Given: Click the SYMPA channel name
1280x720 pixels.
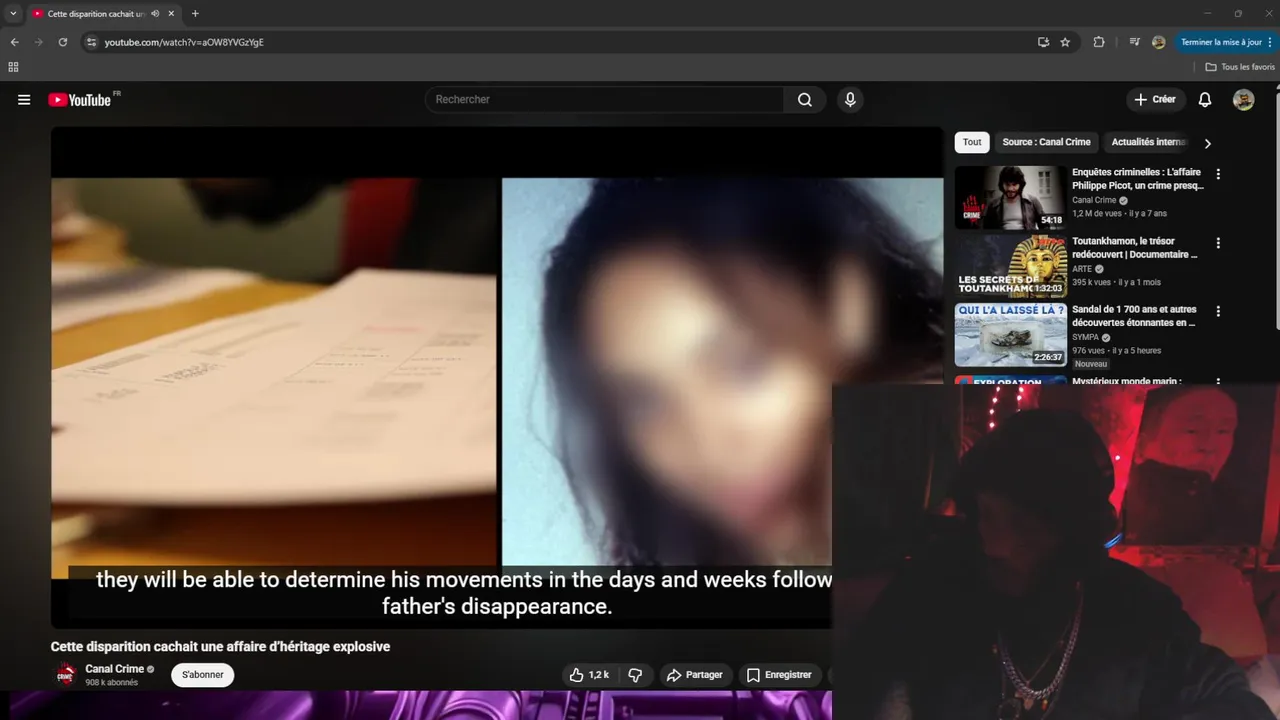Looking at the screenshot, I should tap(1085, 338).
